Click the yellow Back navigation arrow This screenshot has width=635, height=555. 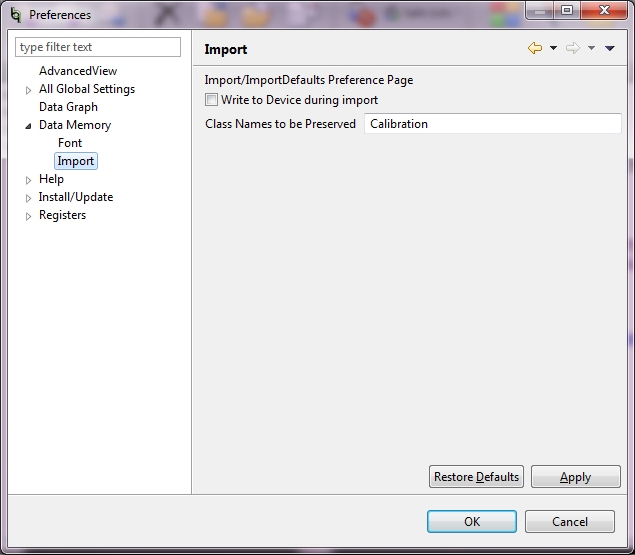tap(535, 48)
